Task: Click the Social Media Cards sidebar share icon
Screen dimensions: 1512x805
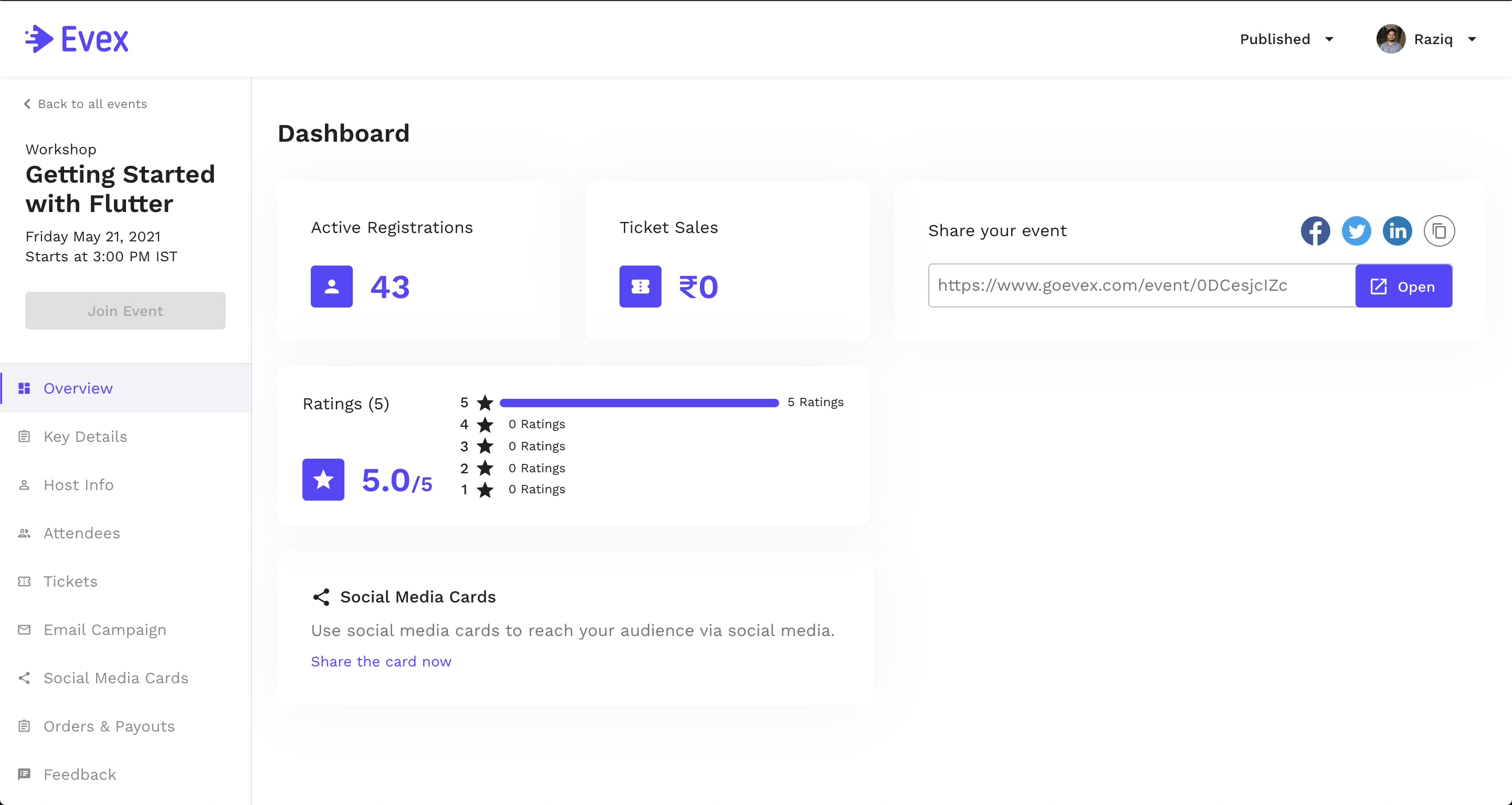Action: click(x=24, y=677)
